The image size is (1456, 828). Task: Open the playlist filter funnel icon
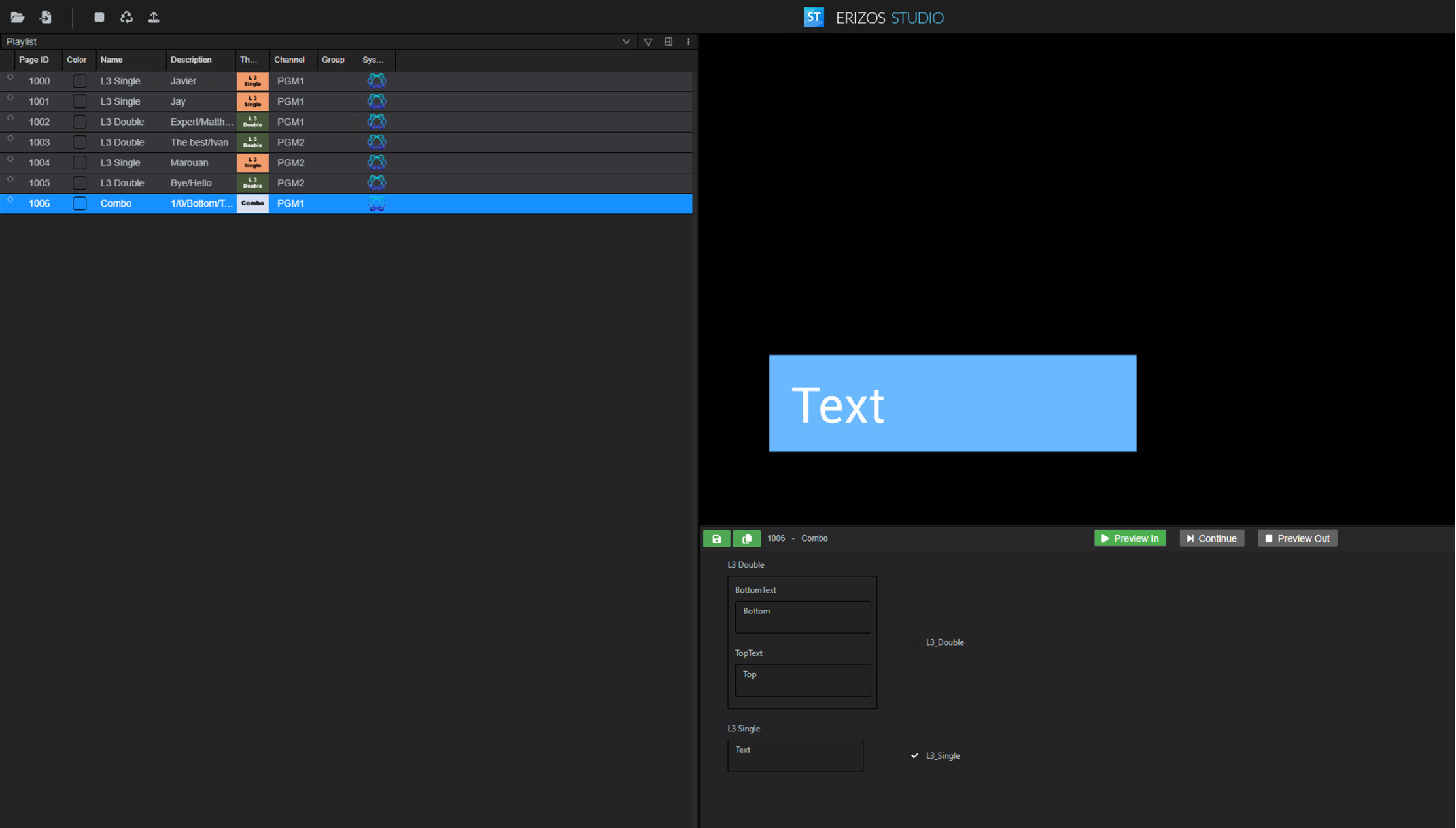pyautogui.click(x=648, y=42)
